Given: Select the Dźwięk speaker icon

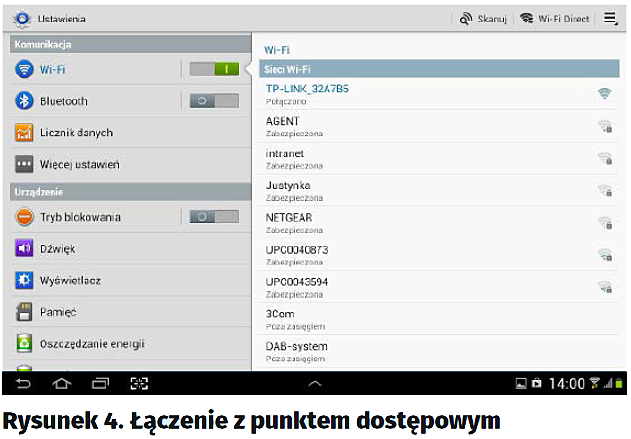Looking at the screenshot, I should point(24,248).
